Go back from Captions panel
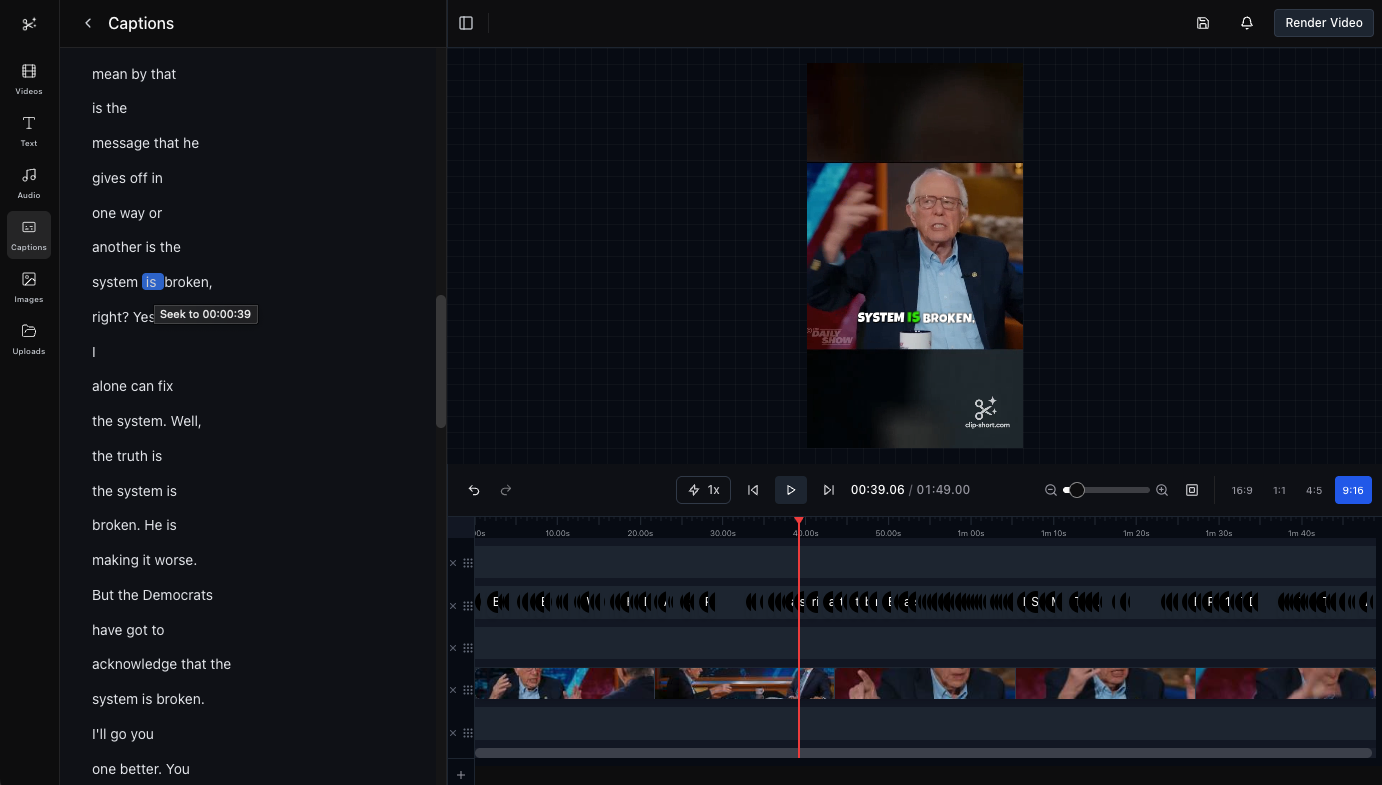Image resolution: width=1382 pixels, height=785 pixels. click(88, 23)
